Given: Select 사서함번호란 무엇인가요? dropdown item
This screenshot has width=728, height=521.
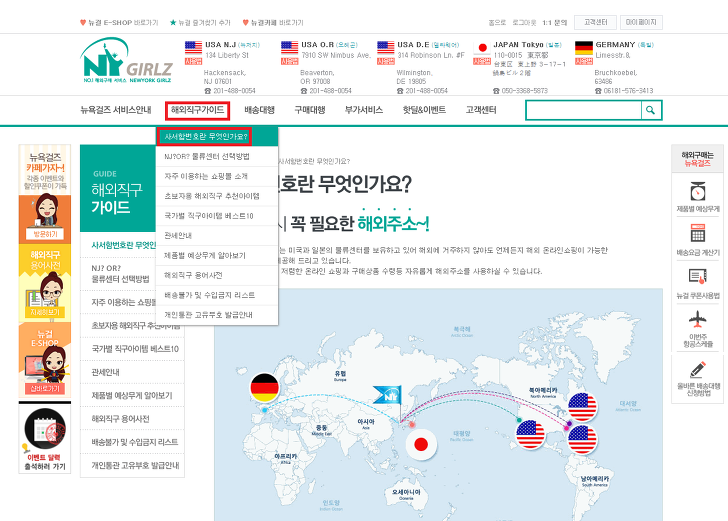Looking at the screenshot, I should tap(217, 137).
